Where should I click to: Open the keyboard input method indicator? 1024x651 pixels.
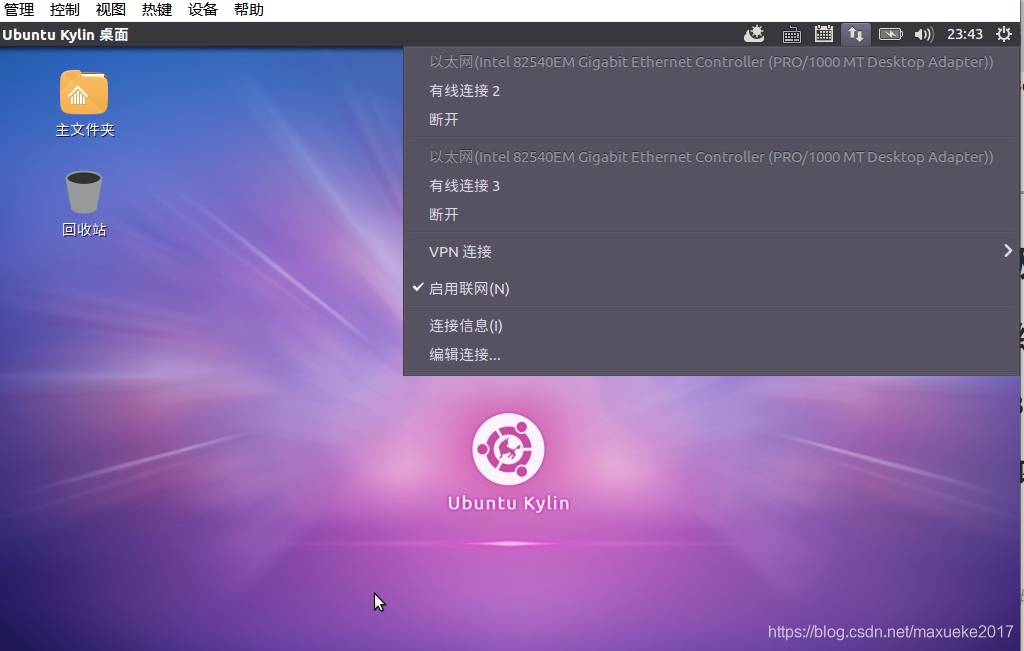pos(792,34)
